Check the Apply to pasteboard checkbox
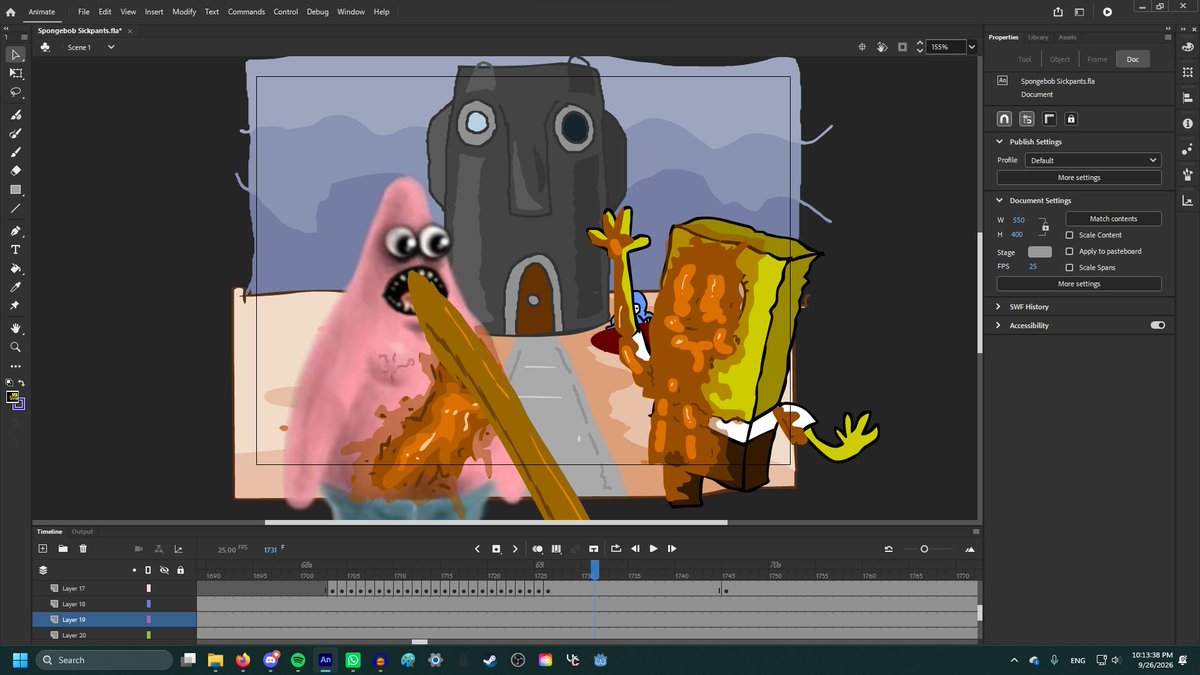 [x=1070, y=251]
